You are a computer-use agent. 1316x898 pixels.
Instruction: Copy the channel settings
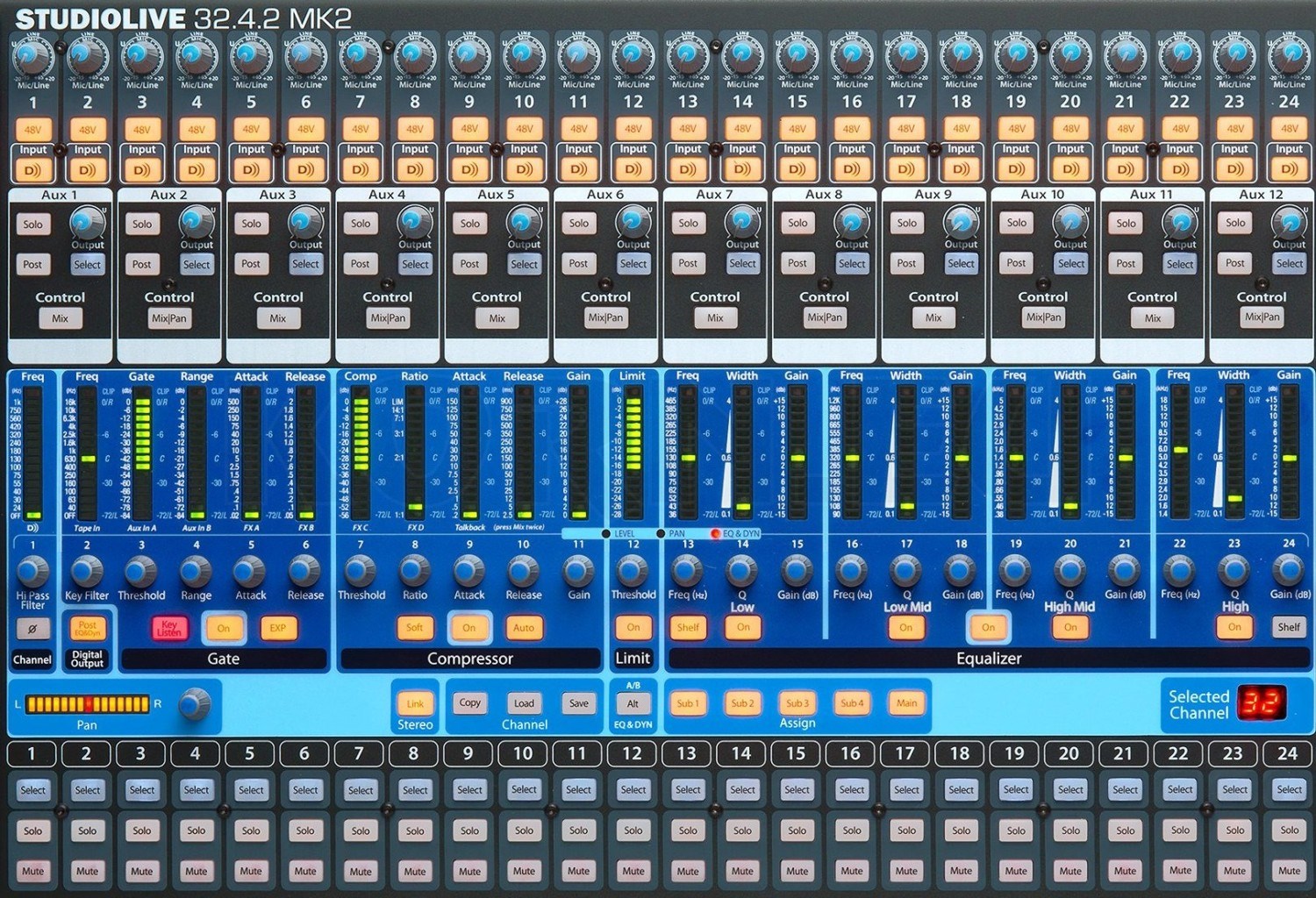[470, 702]
